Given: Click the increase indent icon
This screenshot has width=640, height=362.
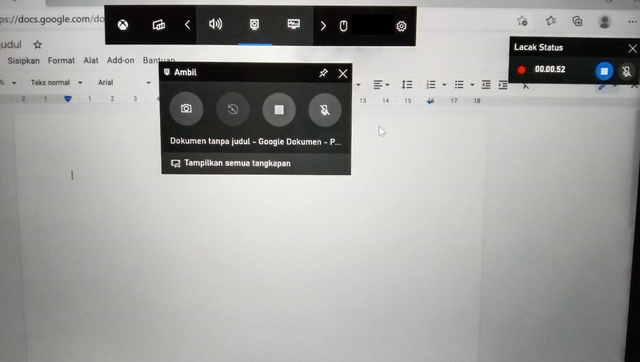Looking at the screenshot, I should (x=503, y=85).
